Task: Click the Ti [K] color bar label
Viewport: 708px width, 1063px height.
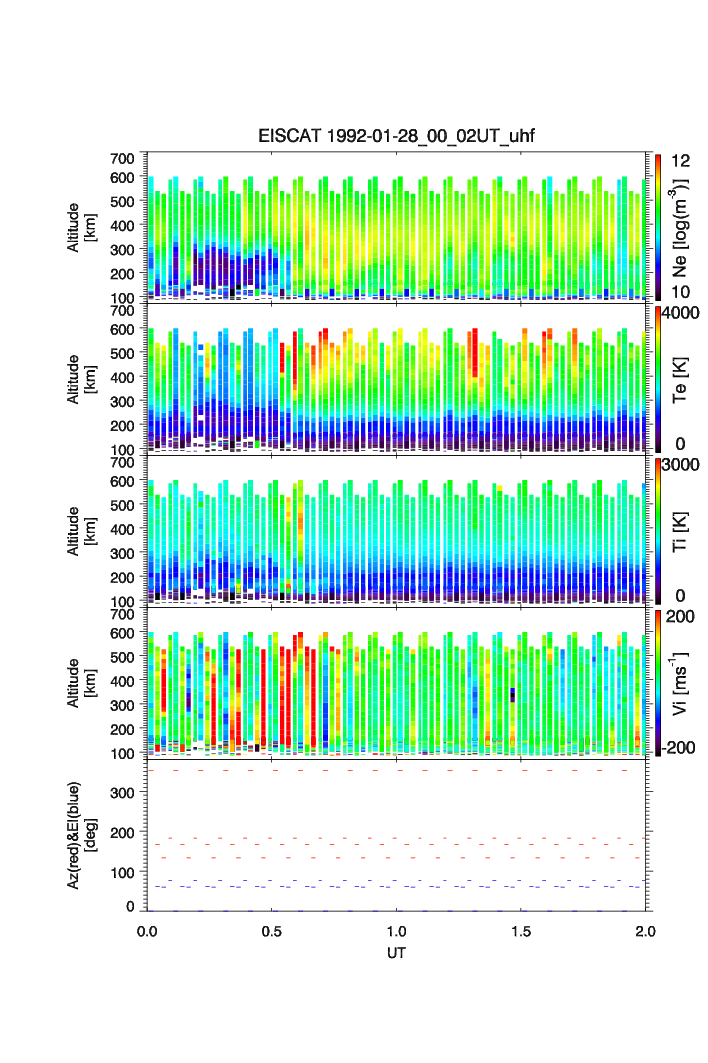Action: click(x=680, y=532)
